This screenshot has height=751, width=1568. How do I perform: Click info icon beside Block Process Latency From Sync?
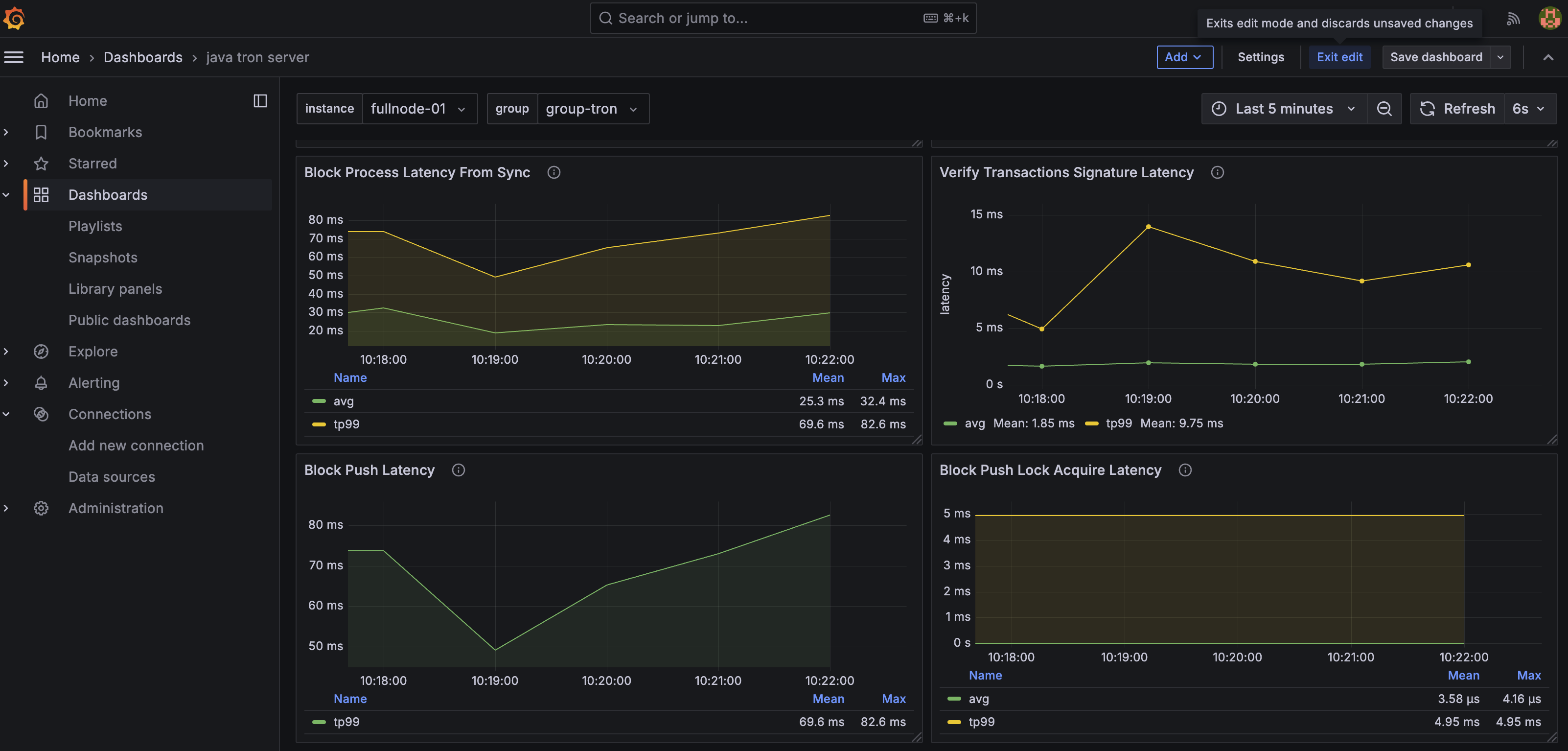pyautogui.click(x=553, y=172)
